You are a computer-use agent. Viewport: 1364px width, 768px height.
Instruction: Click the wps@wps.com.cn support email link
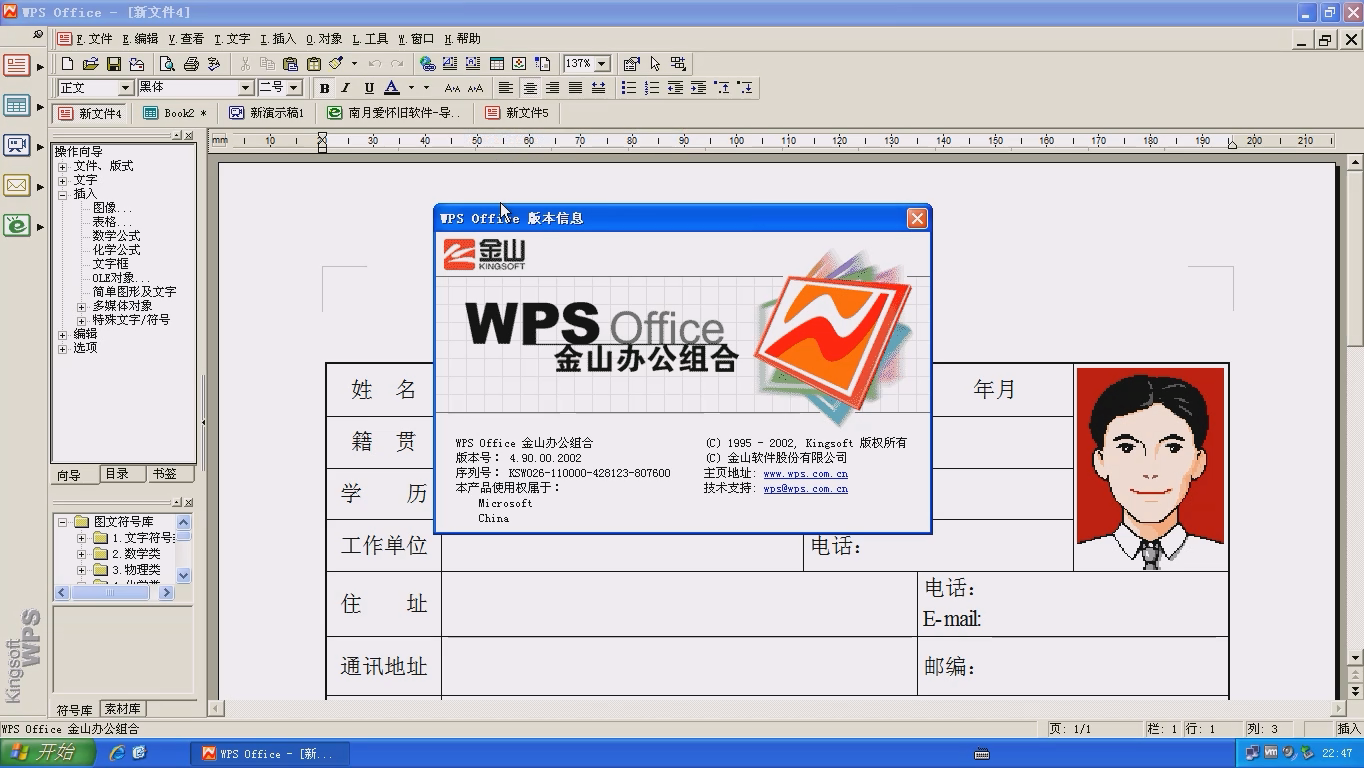point(805,489)
